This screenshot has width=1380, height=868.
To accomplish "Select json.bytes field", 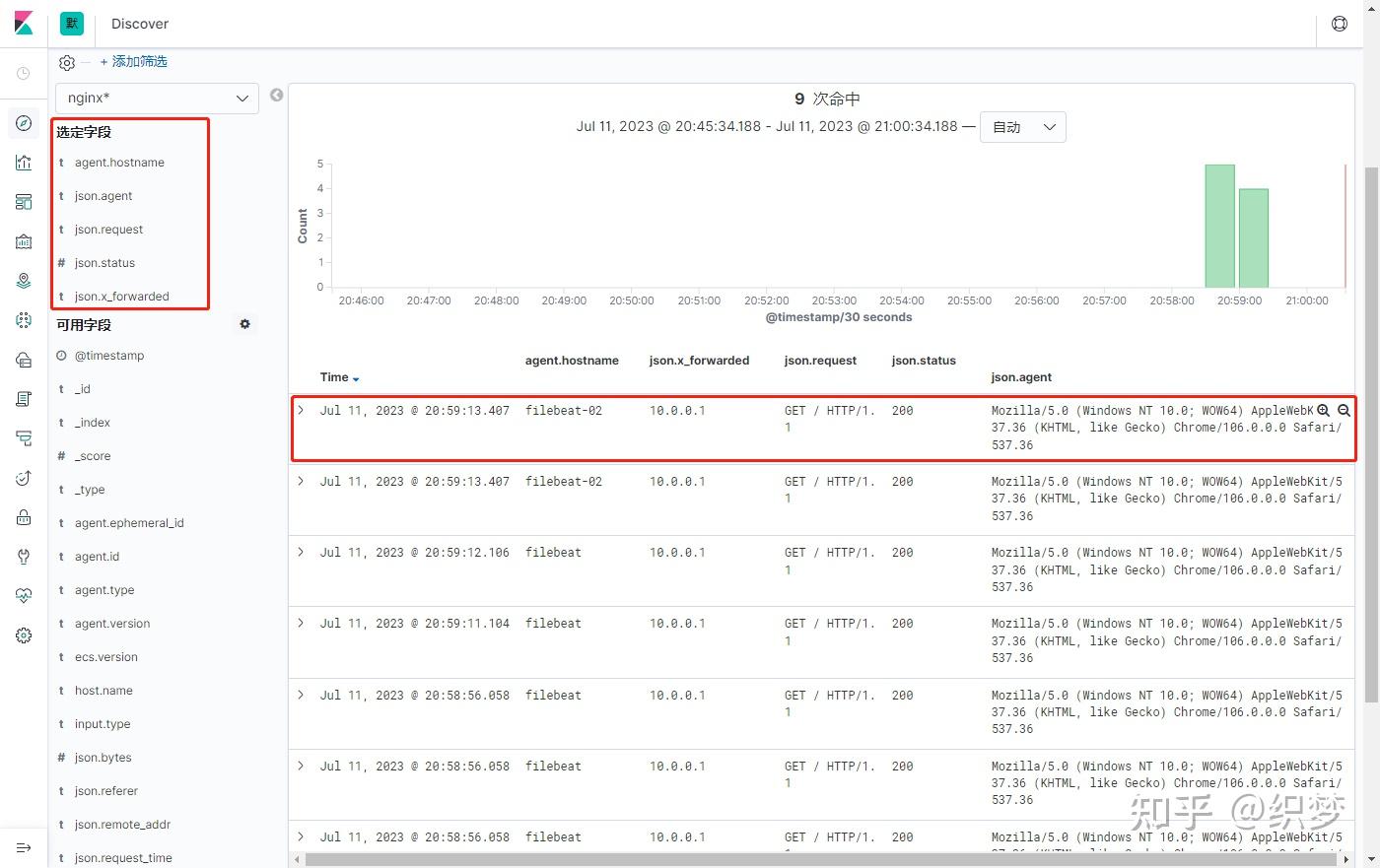I will (x=103, y=758).
